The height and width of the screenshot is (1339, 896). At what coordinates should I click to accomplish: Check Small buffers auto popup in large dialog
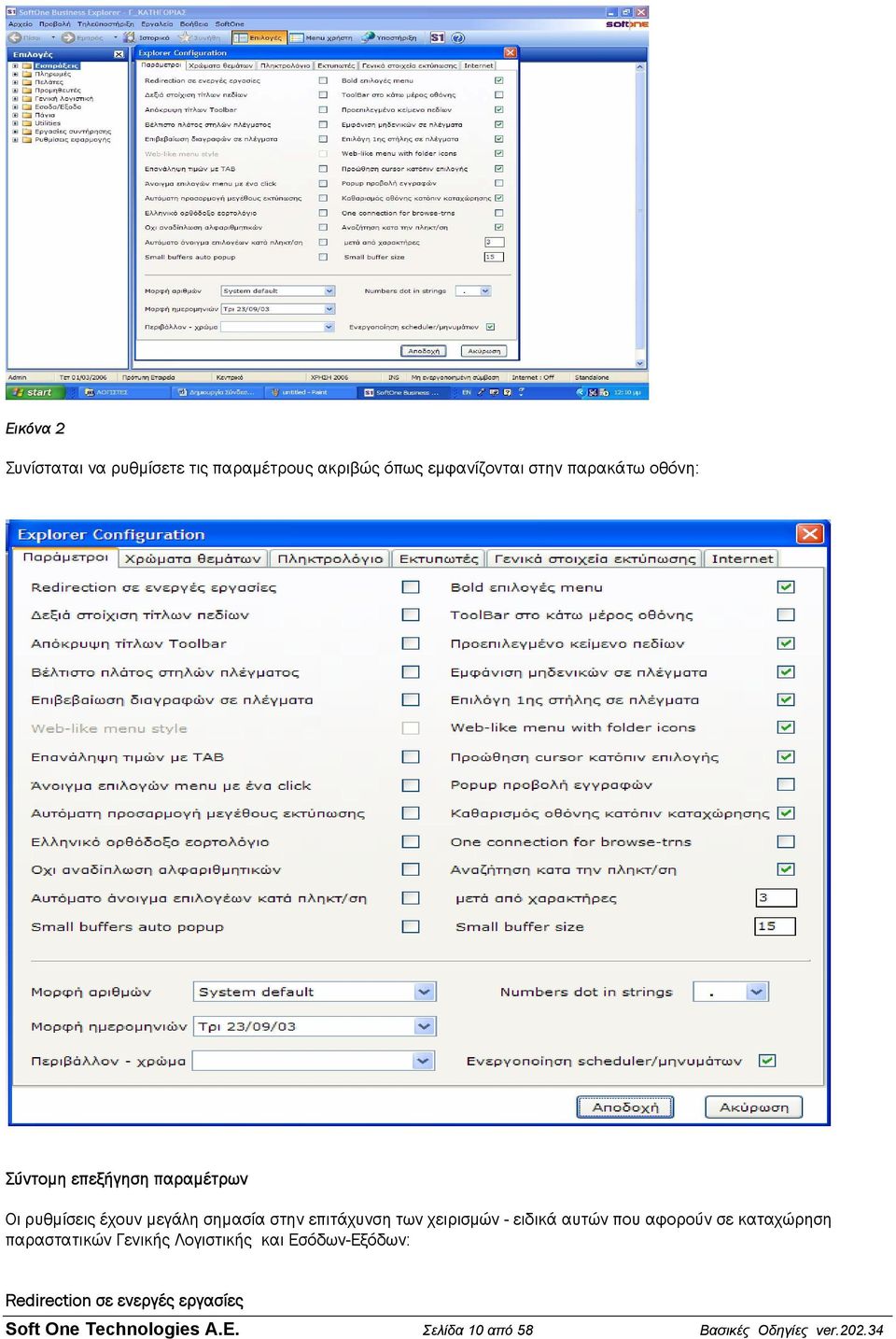pos(411,926)
